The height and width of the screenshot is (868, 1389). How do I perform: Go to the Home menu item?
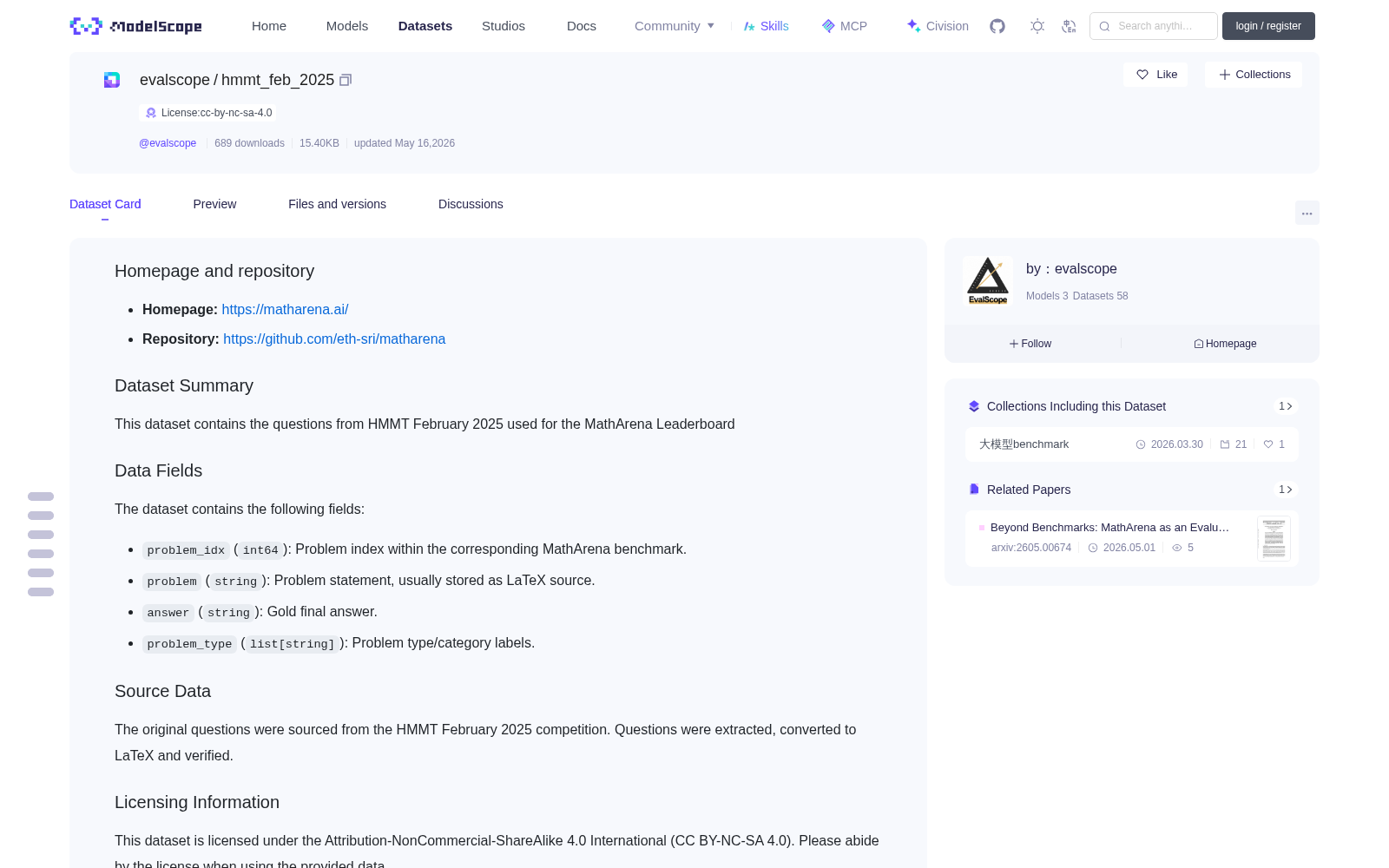click(269, 26)
